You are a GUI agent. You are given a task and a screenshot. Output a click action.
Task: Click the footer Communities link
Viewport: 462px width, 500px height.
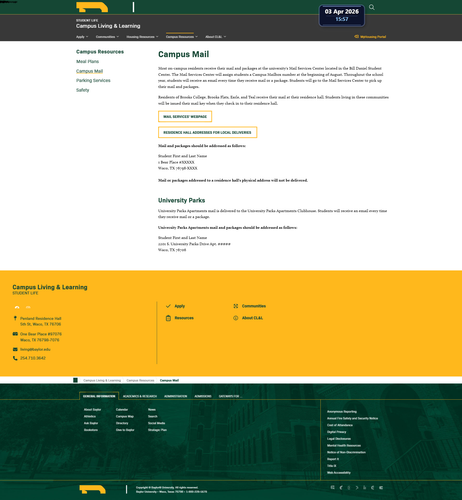click(254, 306)
